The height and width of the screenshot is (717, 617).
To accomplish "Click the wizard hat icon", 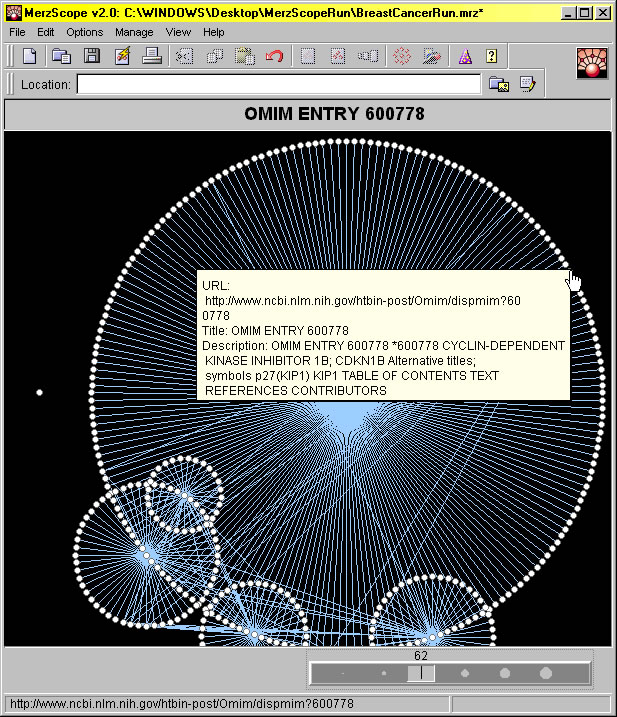I will (x=465, y=57).
